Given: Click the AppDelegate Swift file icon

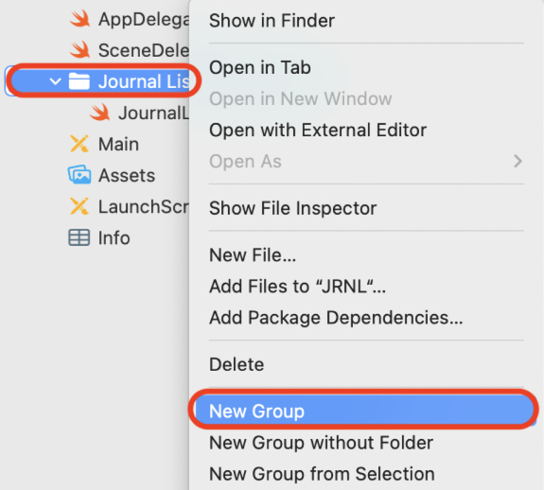Looking at the screenshot, I should [80, 19].
